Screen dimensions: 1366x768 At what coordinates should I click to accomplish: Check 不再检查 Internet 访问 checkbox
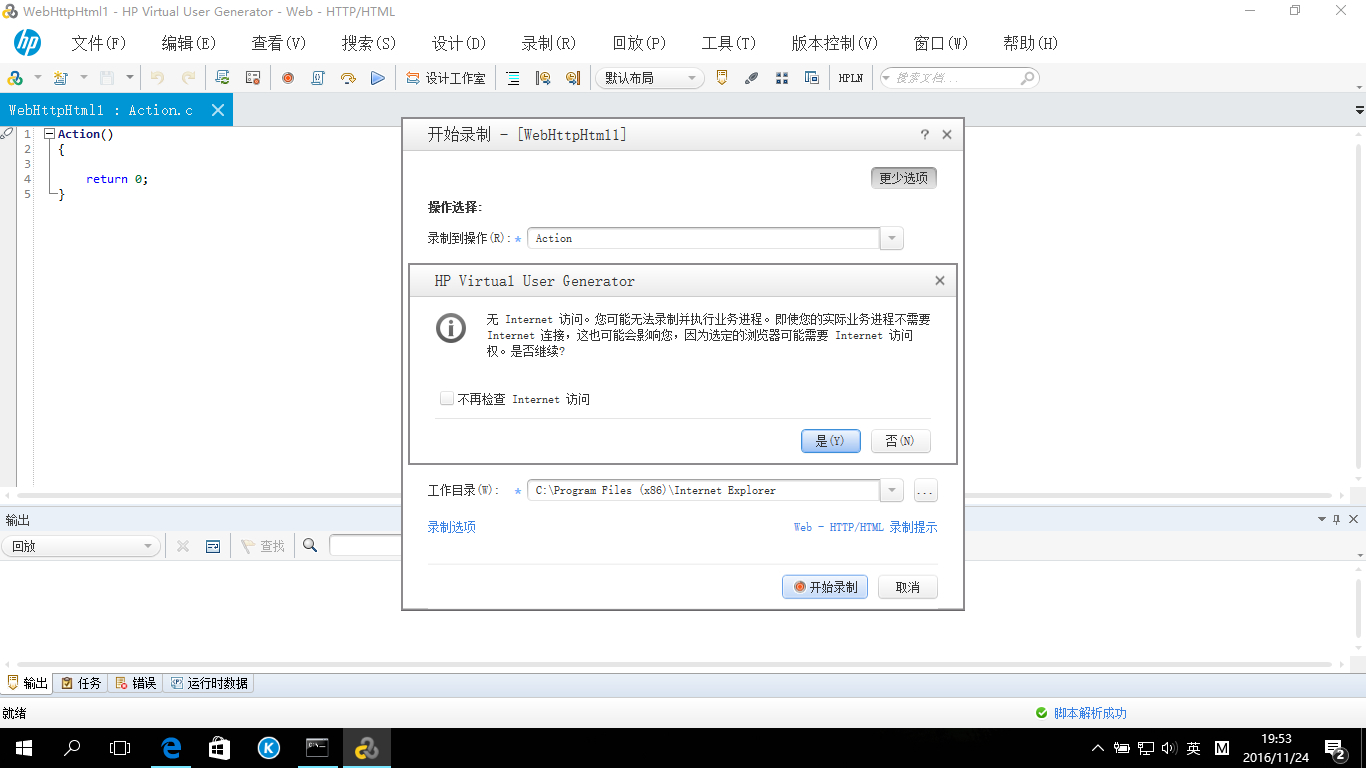coord(447,399)
